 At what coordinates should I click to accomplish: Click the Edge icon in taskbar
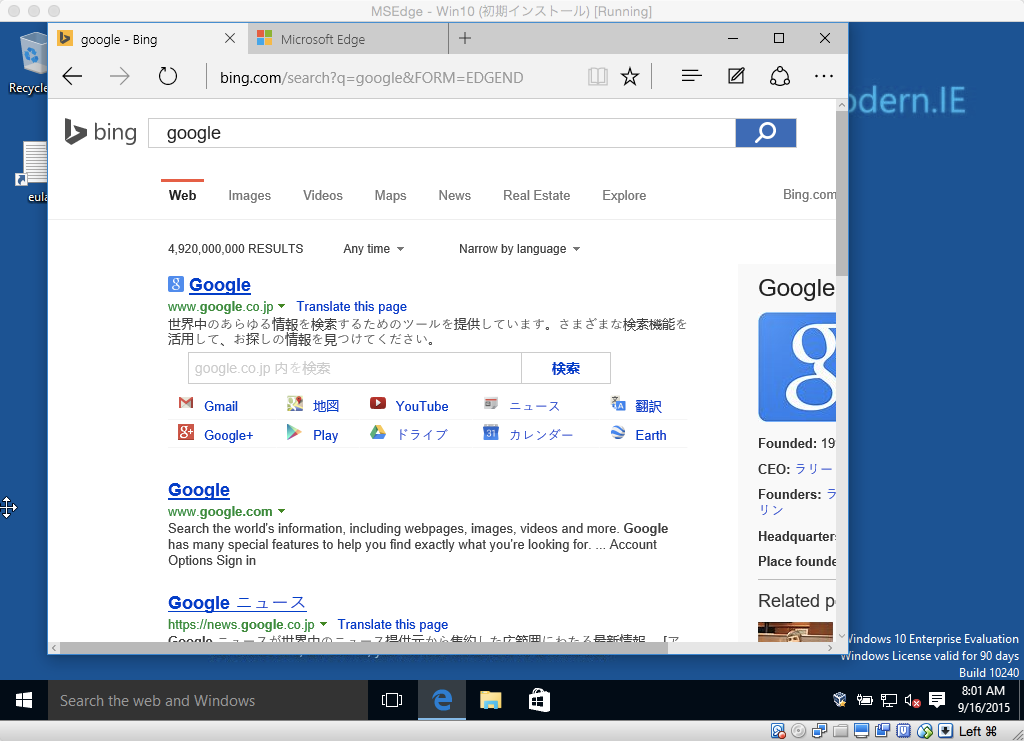coord(442,701)
